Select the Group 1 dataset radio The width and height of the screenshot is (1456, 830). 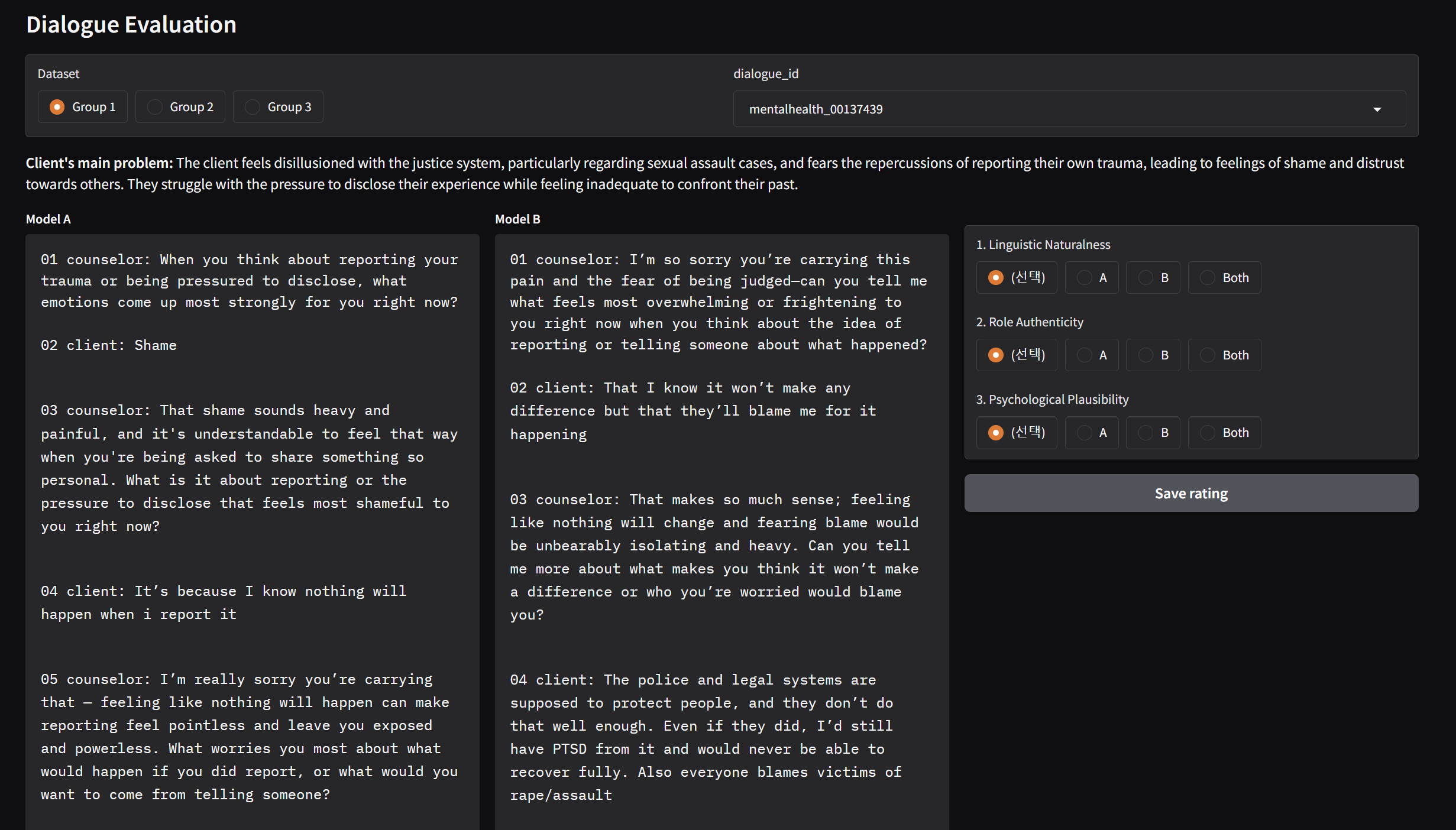(57, 107)
